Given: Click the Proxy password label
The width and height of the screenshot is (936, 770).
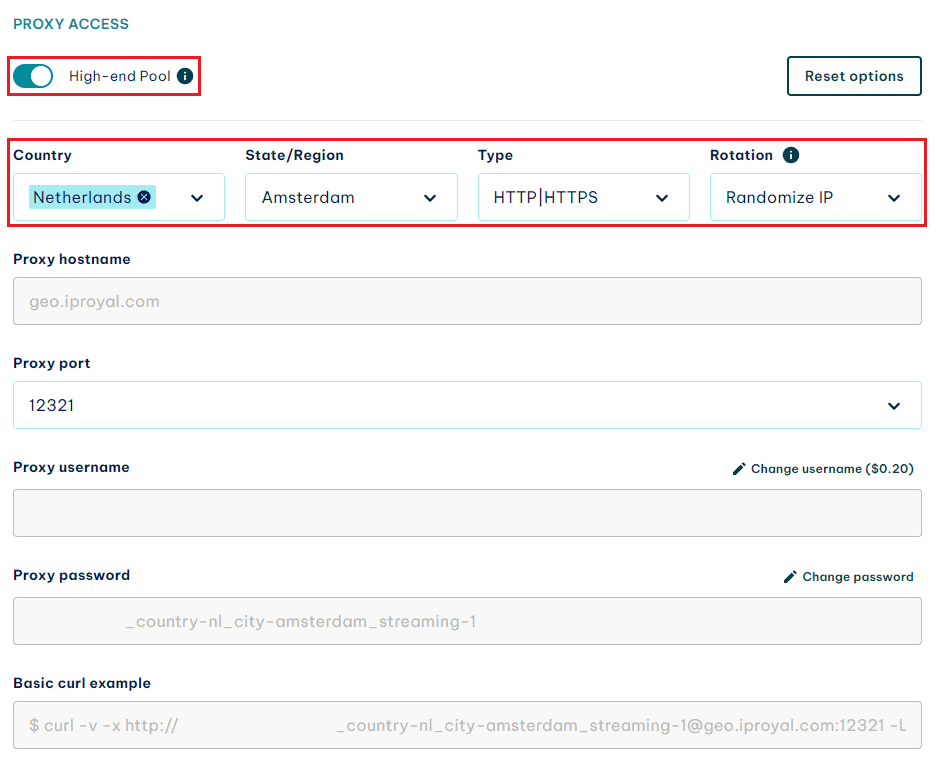Looking at the screenshot, I should point(72,575).
